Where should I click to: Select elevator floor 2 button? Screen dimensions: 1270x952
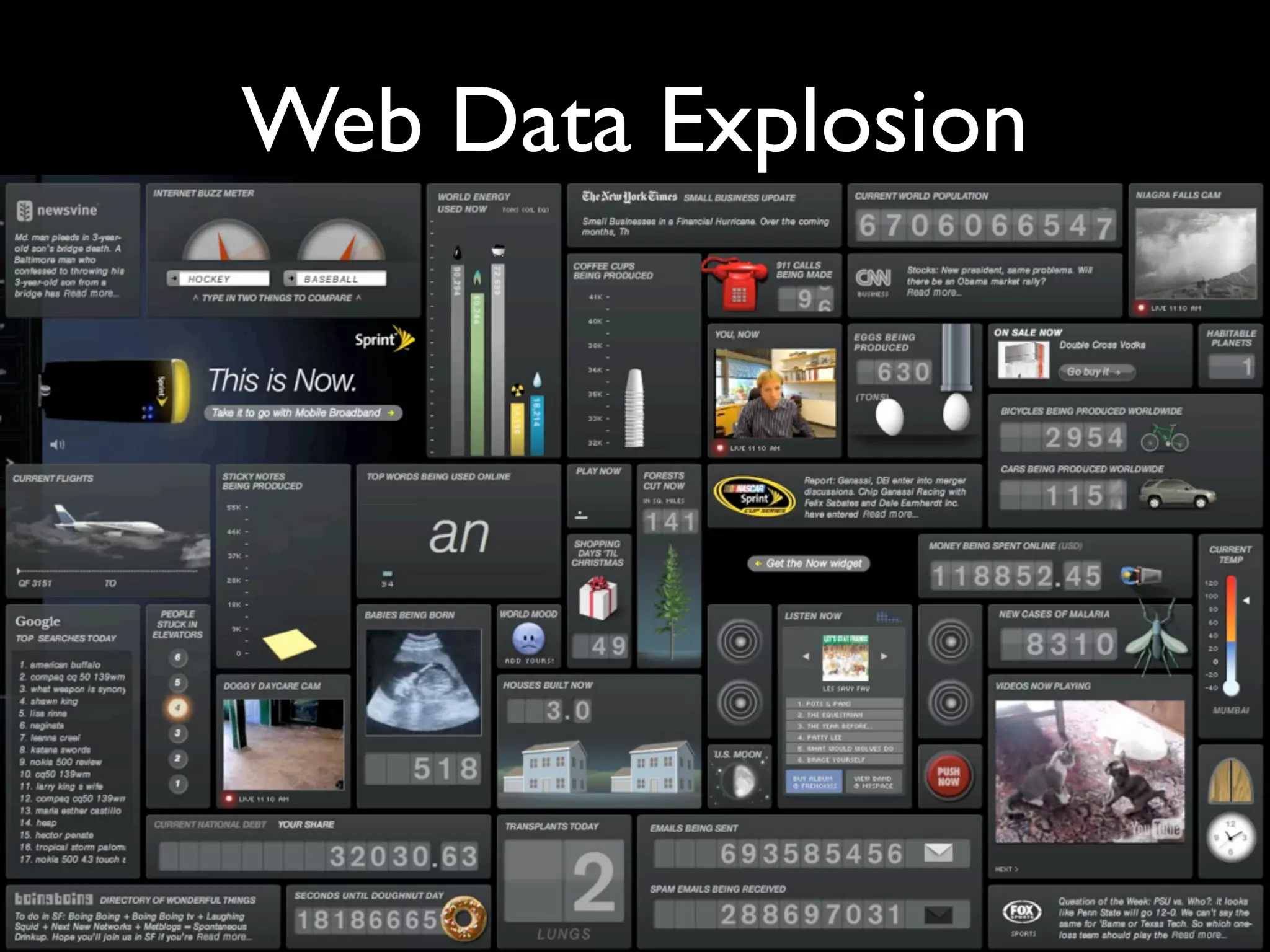177,758
